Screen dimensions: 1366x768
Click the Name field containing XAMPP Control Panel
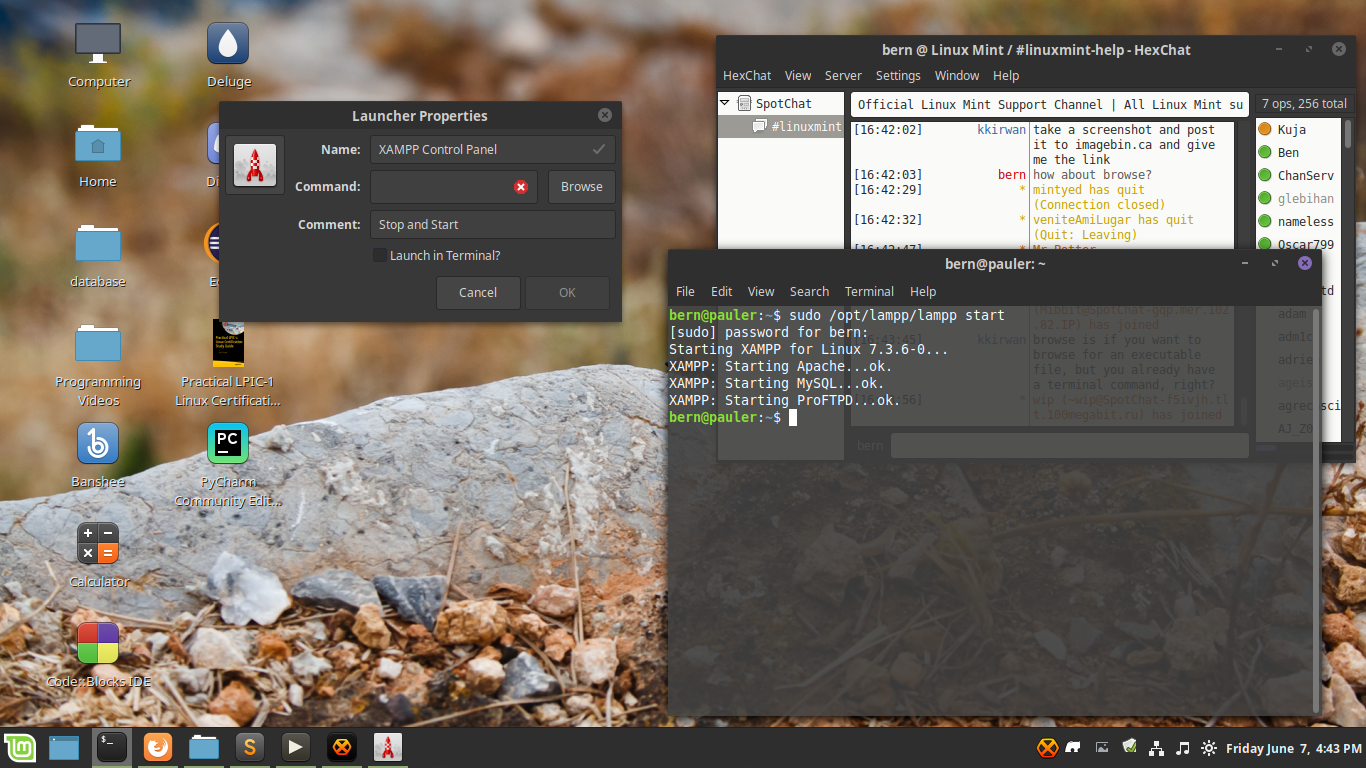point(492,149)
